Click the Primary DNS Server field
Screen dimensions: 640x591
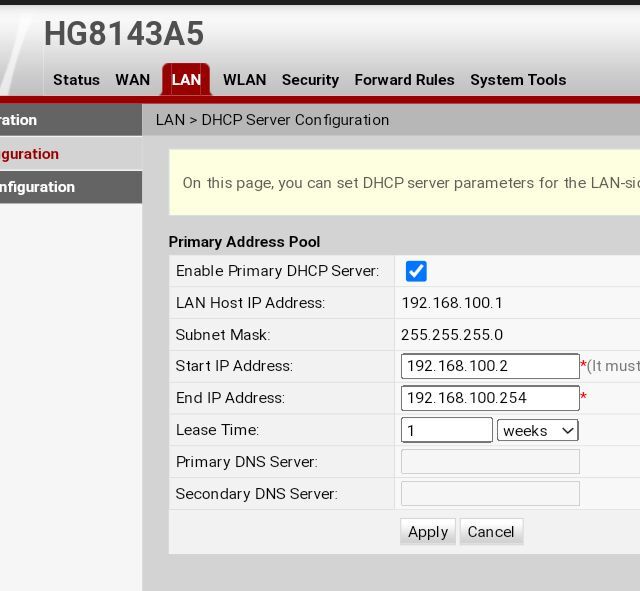[x=490, y=462]
